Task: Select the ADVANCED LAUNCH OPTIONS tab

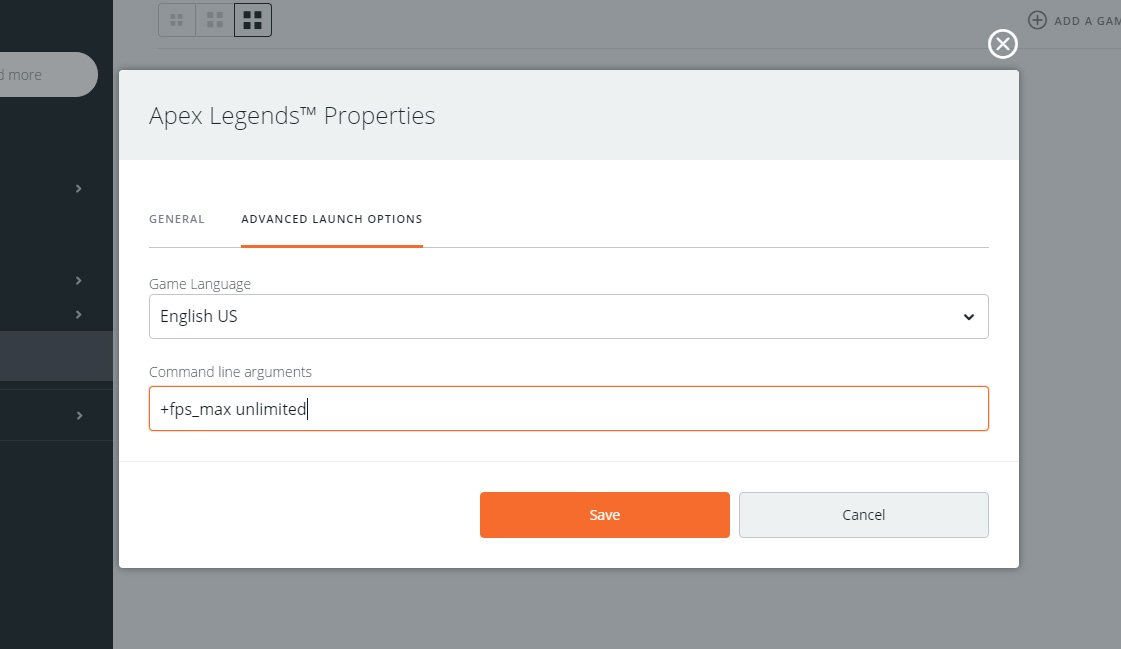Action: (331, 219)
